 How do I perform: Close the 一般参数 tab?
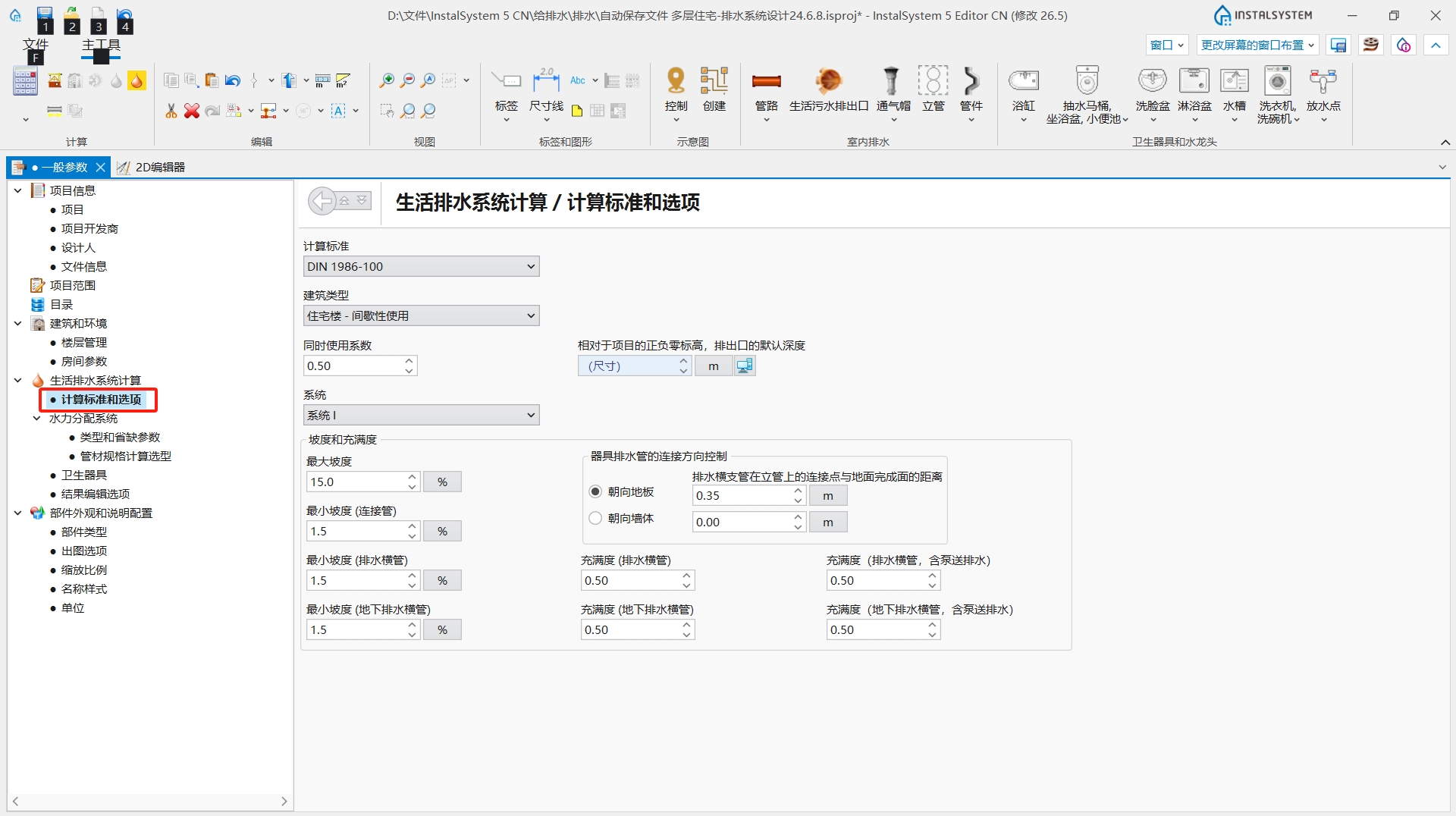tap(100, 167)
